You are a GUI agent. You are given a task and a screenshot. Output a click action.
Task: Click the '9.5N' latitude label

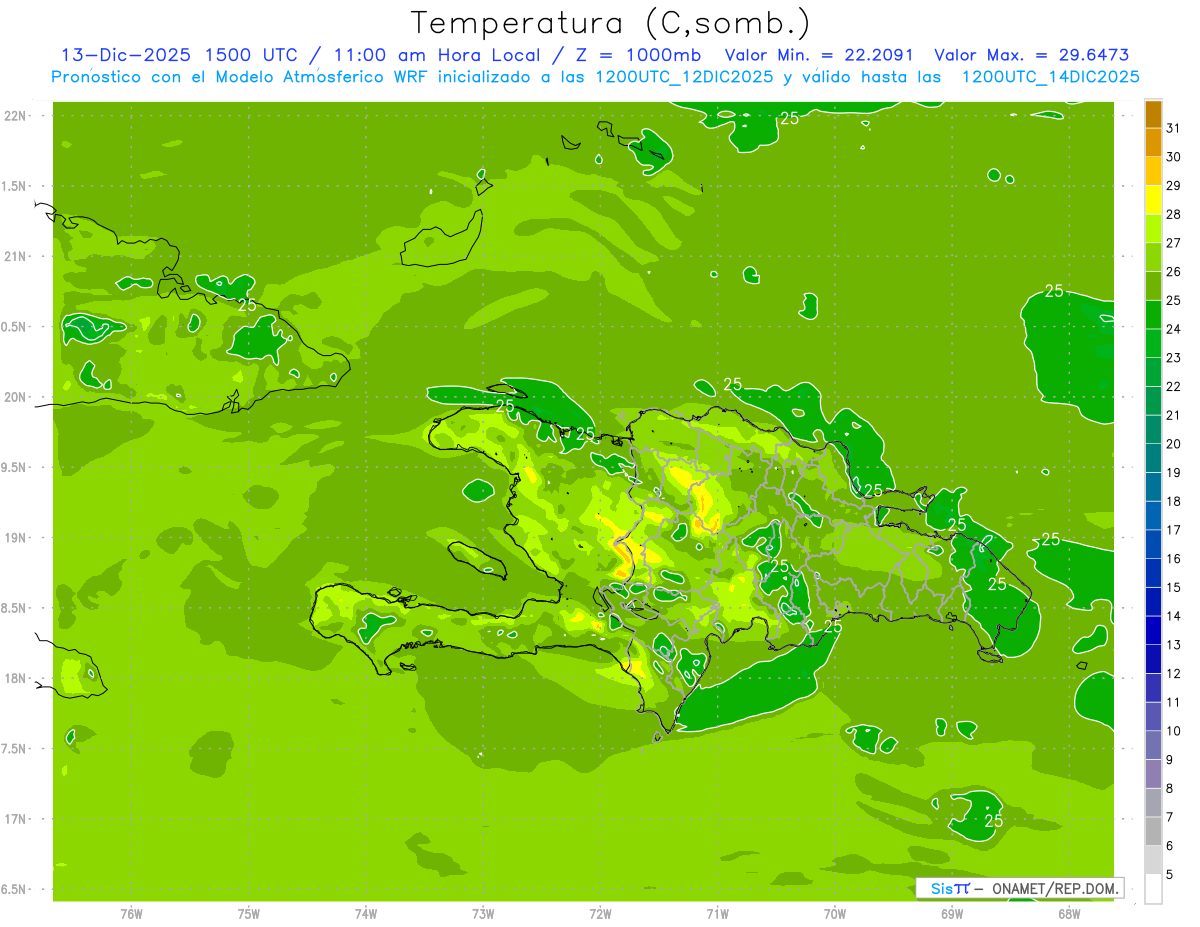pos(15,467)
